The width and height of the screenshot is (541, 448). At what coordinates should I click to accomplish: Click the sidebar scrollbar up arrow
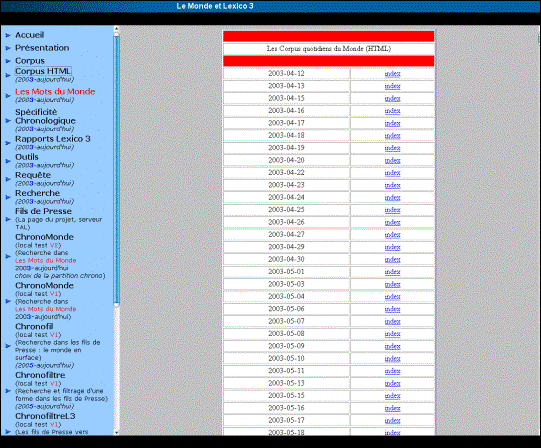pyautogui.click(x=116, y=29)
